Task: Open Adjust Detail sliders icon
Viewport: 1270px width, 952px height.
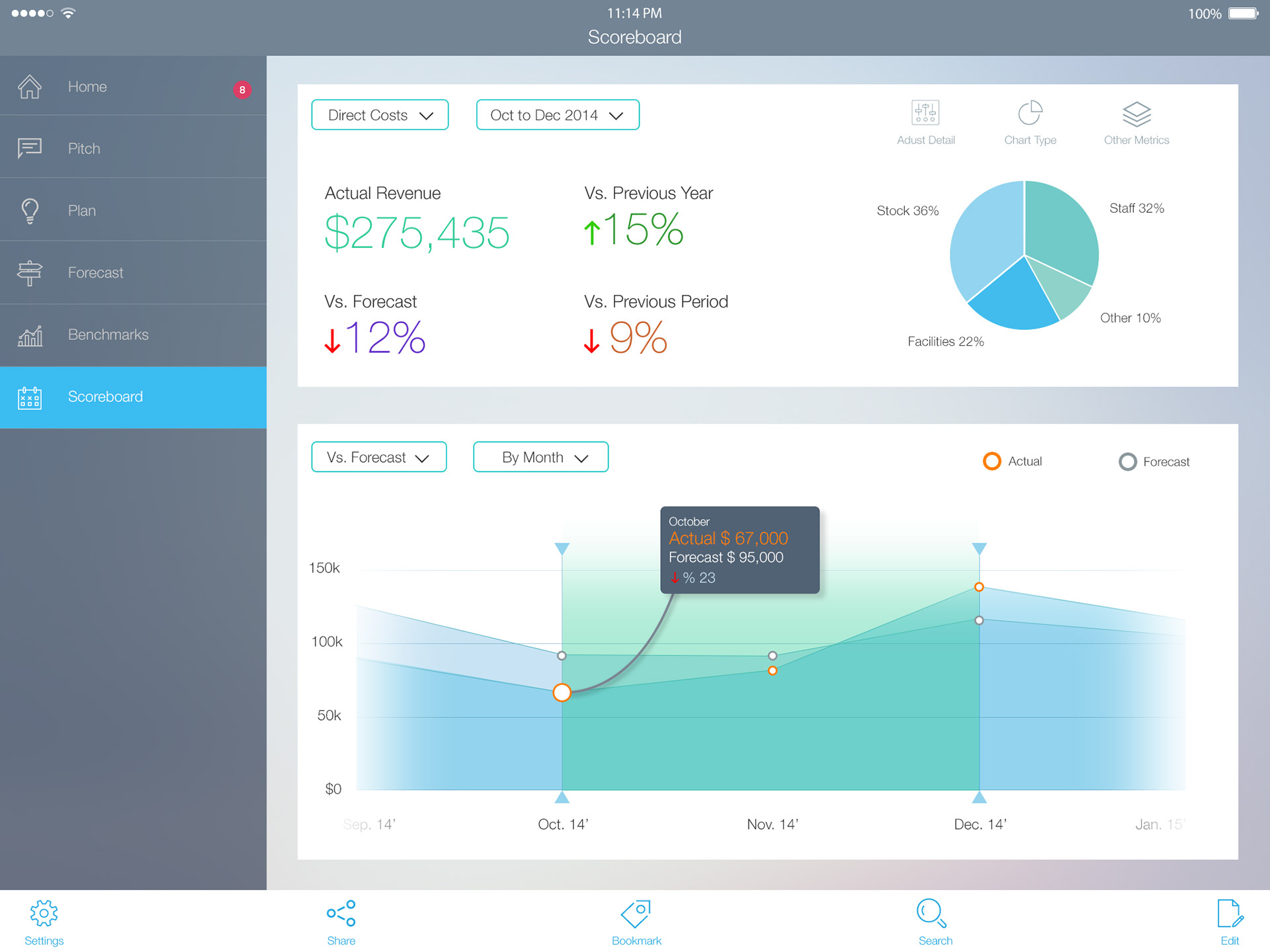Action: (x=925, y=113)
